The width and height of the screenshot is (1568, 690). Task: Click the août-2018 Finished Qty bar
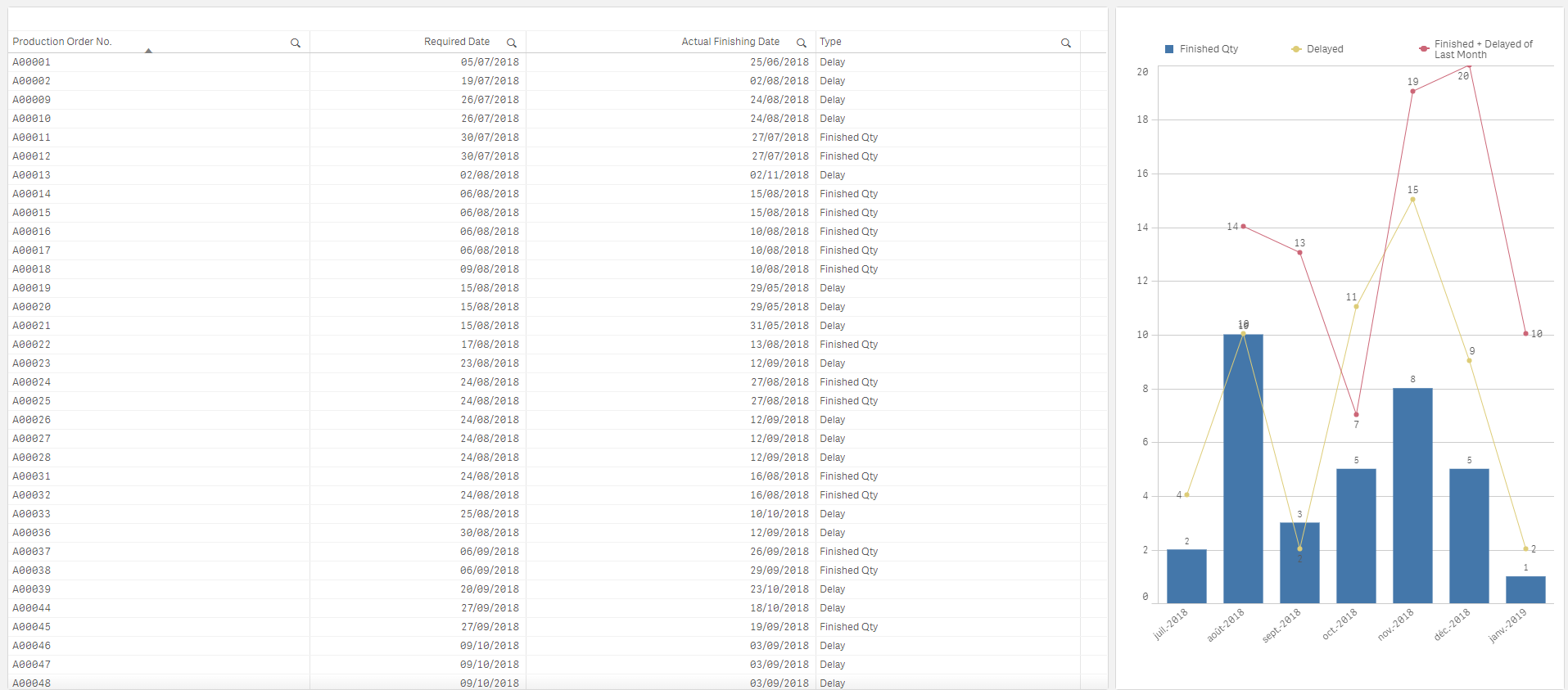tap(1243, 469)
